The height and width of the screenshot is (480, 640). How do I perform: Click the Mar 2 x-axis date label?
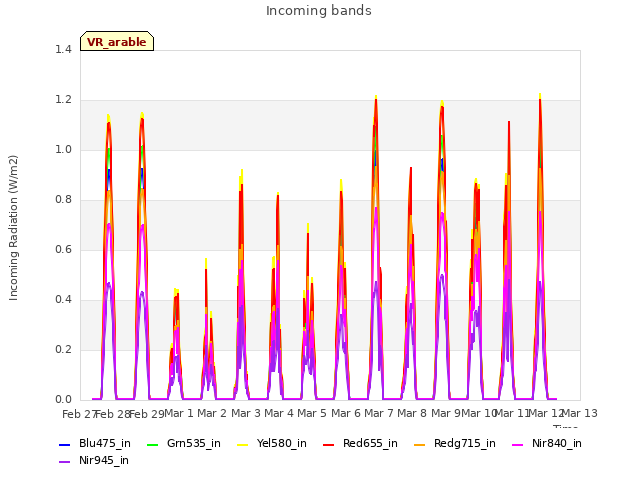212,413
